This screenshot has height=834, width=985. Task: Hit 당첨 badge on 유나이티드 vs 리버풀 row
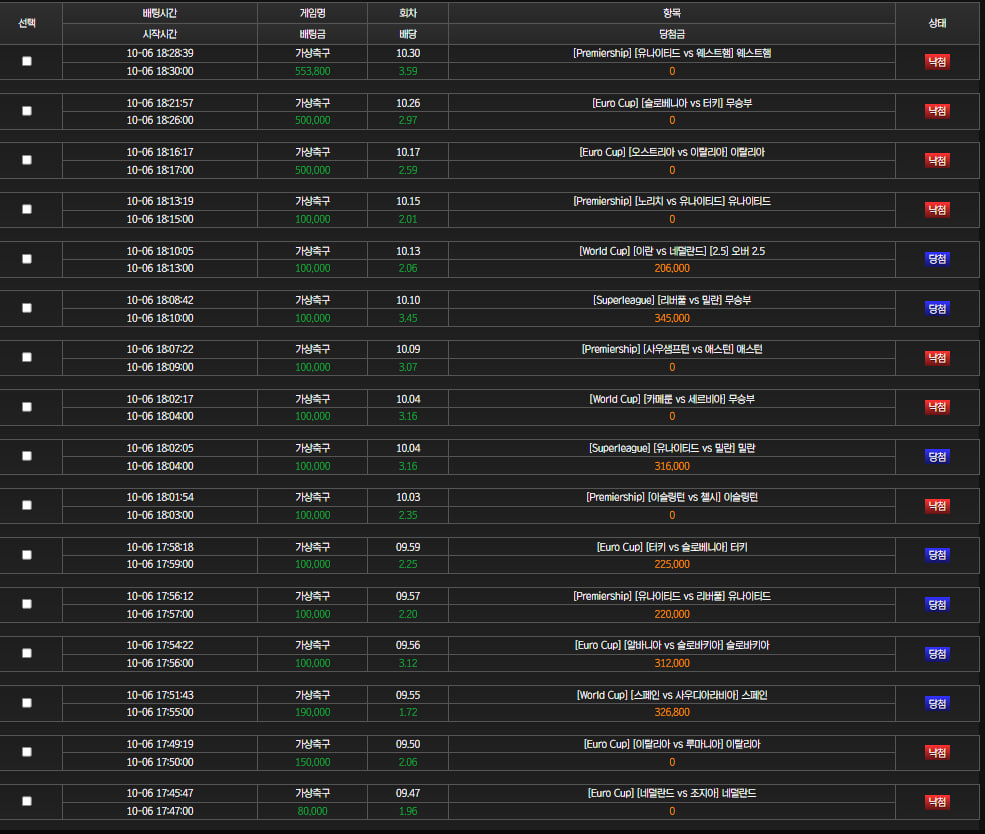[937, 604]
